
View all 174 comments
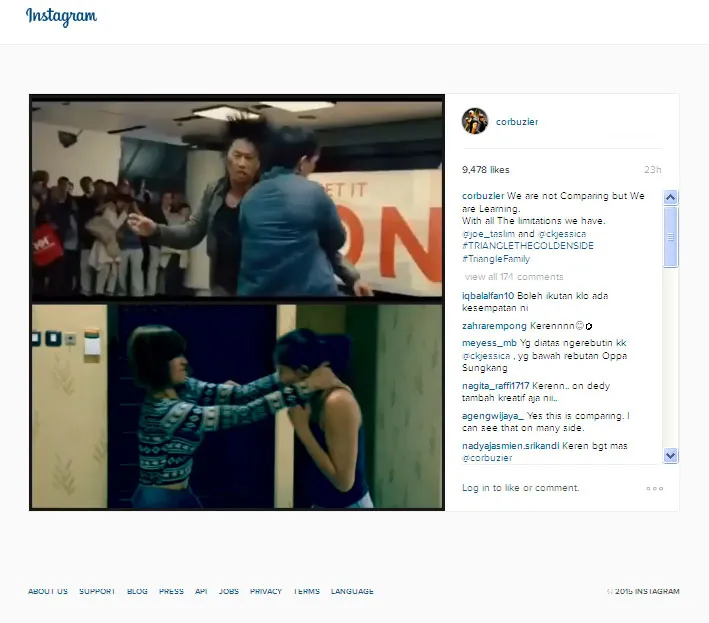click(x=514, y=277)
